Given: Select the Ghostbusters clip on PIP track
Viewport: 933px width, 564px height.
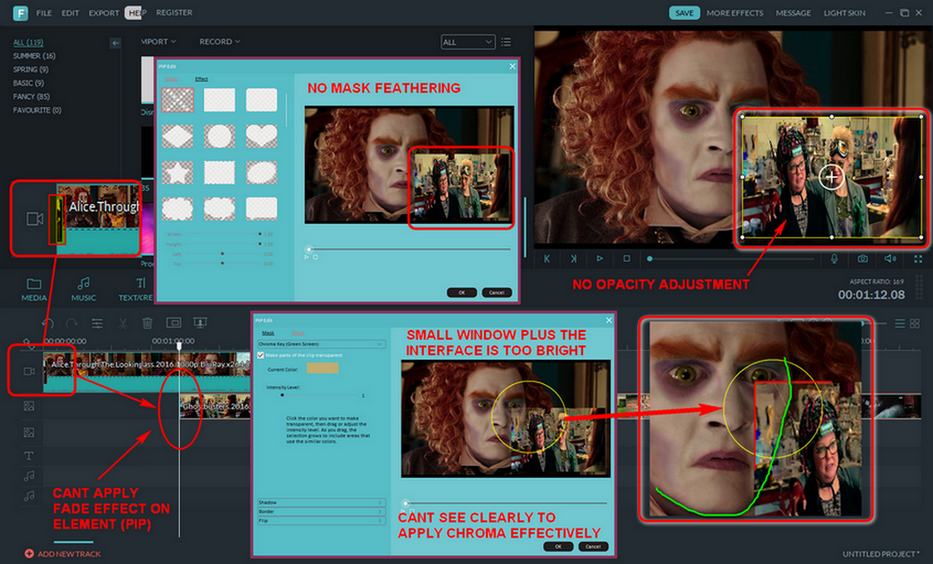Looking at the screenshot, I should [x=215, y=406].
